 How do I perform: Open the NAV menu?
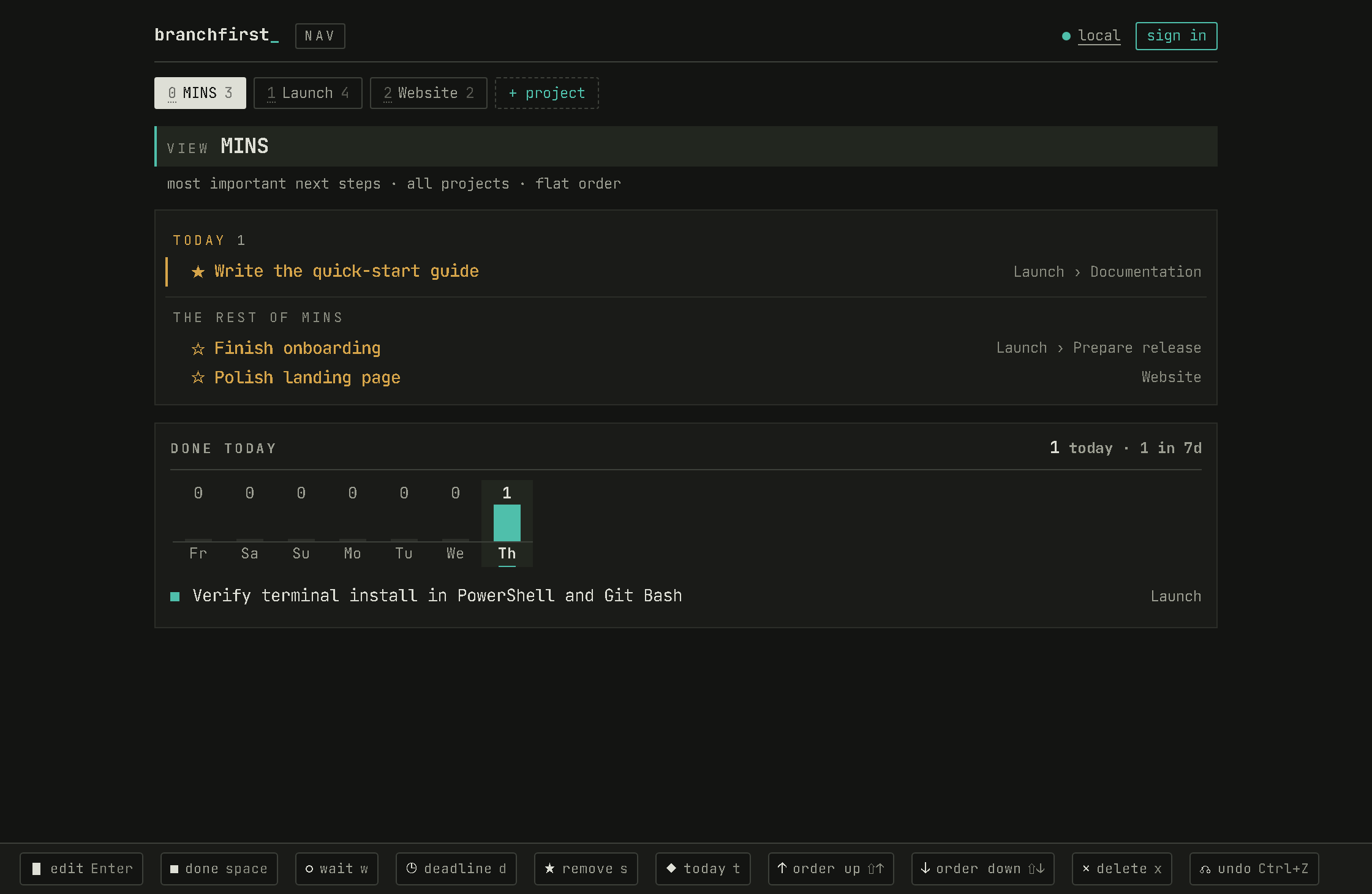[320, 36]
